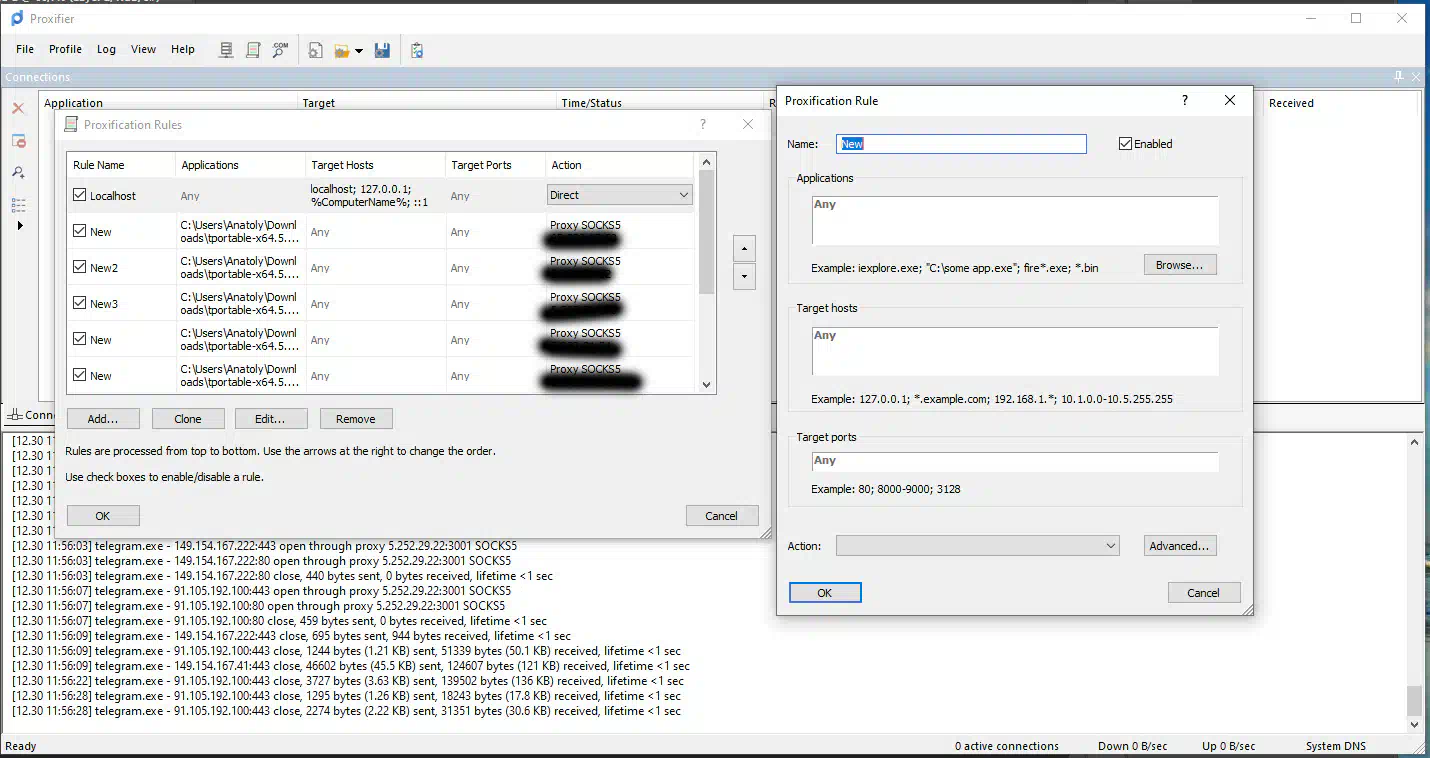Click the Target Hosts column header
The image size is (1430, 758).
point(375,165)
